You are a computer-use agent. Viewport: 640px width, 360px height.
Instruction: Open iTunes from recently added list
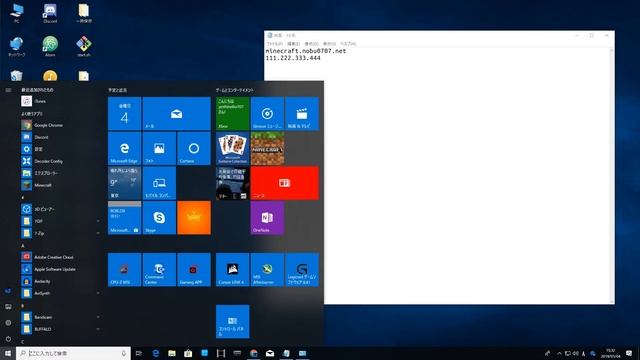[x=60, y=101]
